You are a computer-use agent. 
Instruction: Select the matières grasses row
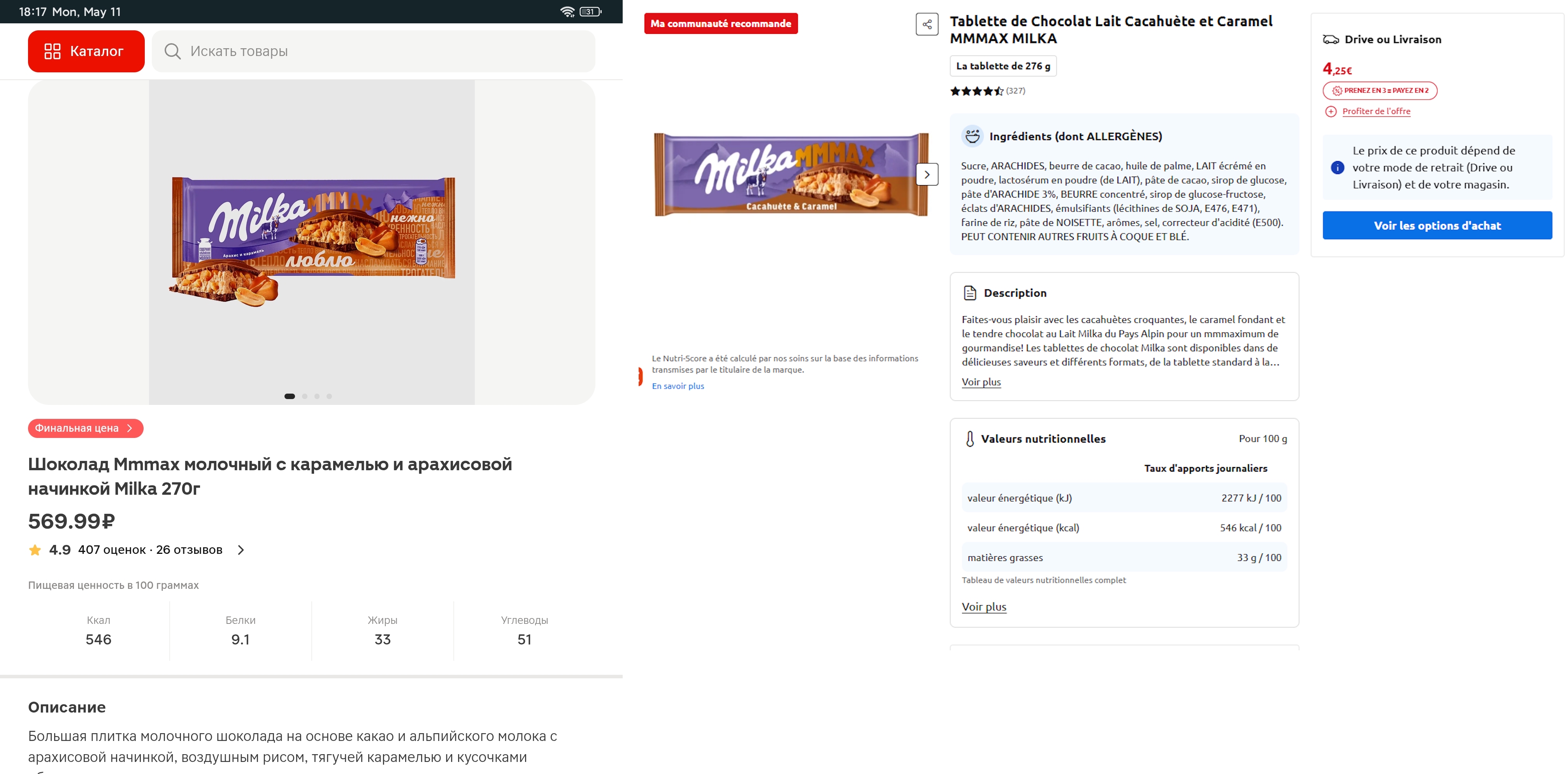(1124, 557)
